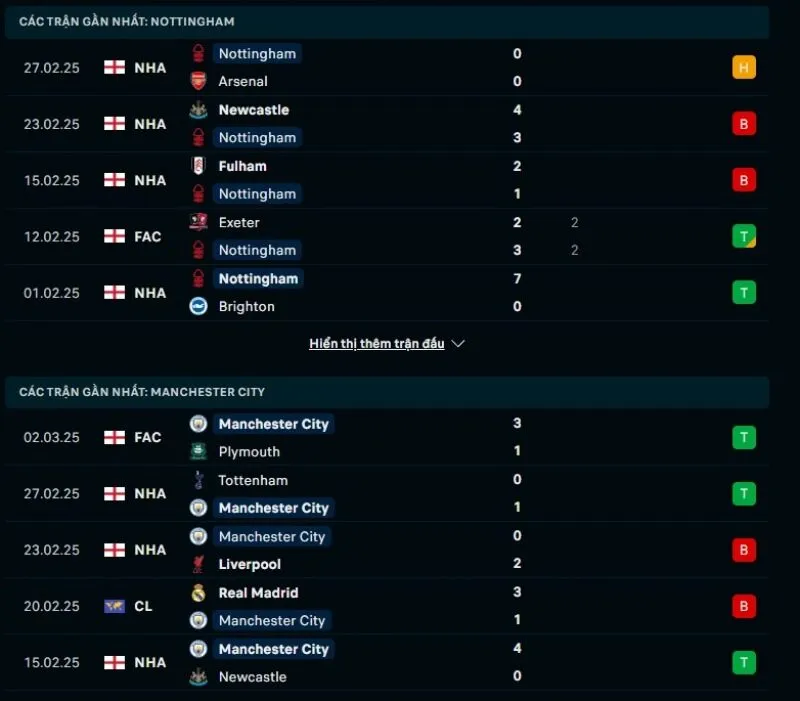
Task: Click the Fulham club crest icon
Action: [x=199, y=166]
